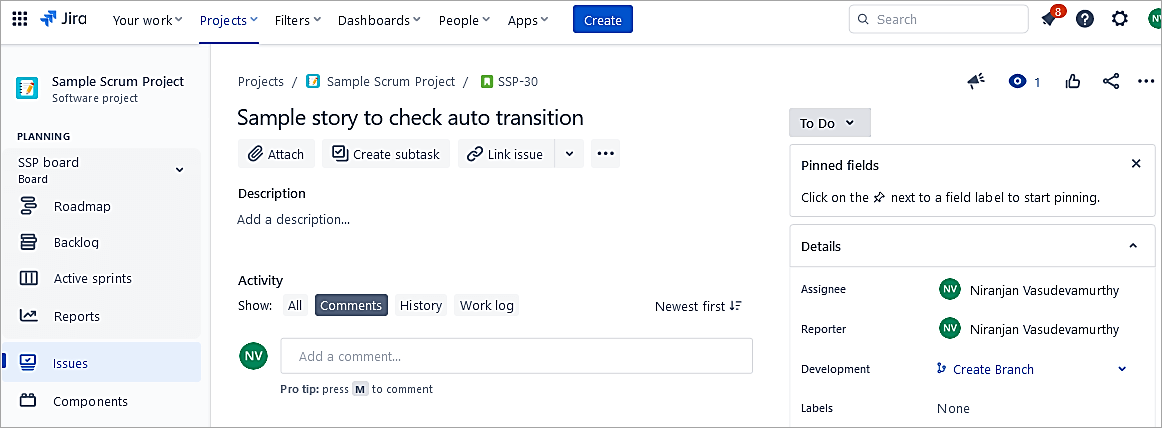Open the issue actions ellipsis menu
The width and height of the screenshot is (1162, 428).
tap(1146, 82)
